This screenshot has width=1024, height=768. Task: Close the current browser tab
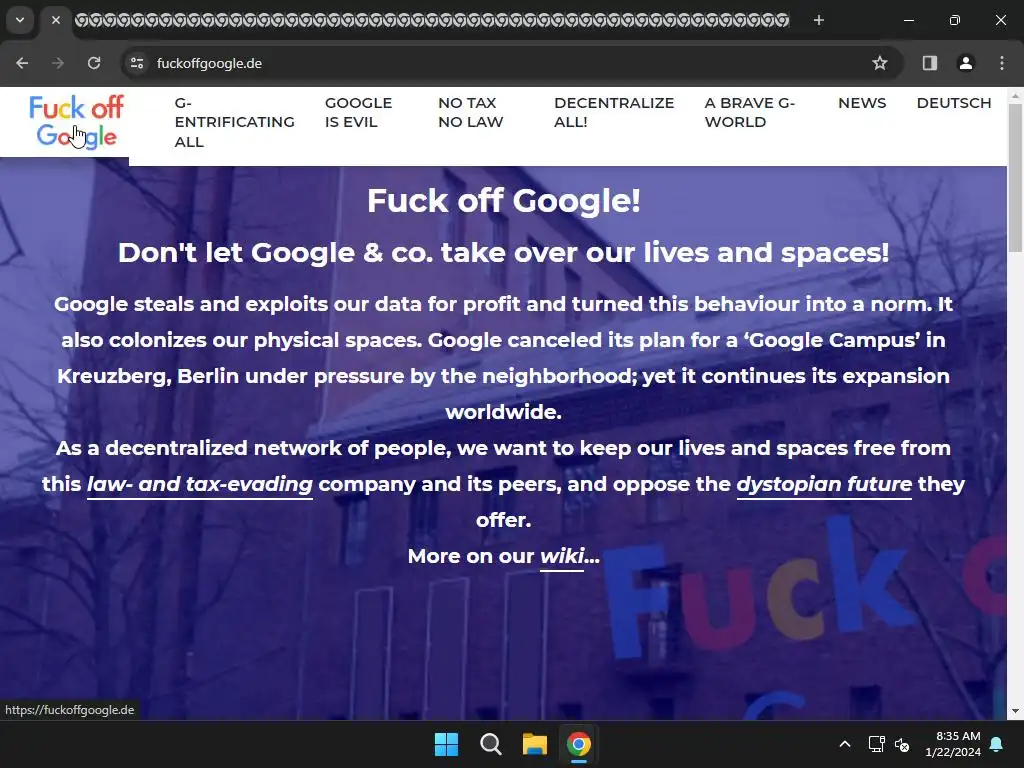[x=56, y=20]
